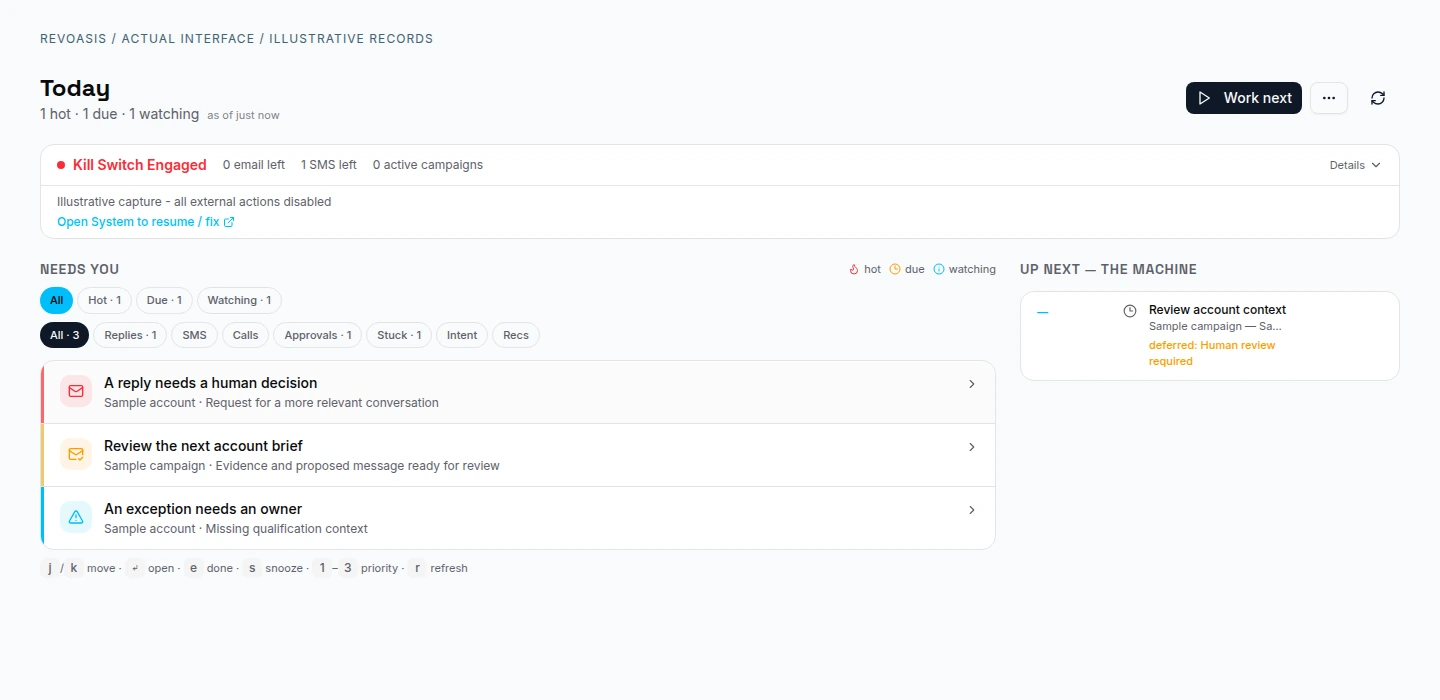
Task: Click '0 active campaigns' counter
Action: [x=428, y=165]
